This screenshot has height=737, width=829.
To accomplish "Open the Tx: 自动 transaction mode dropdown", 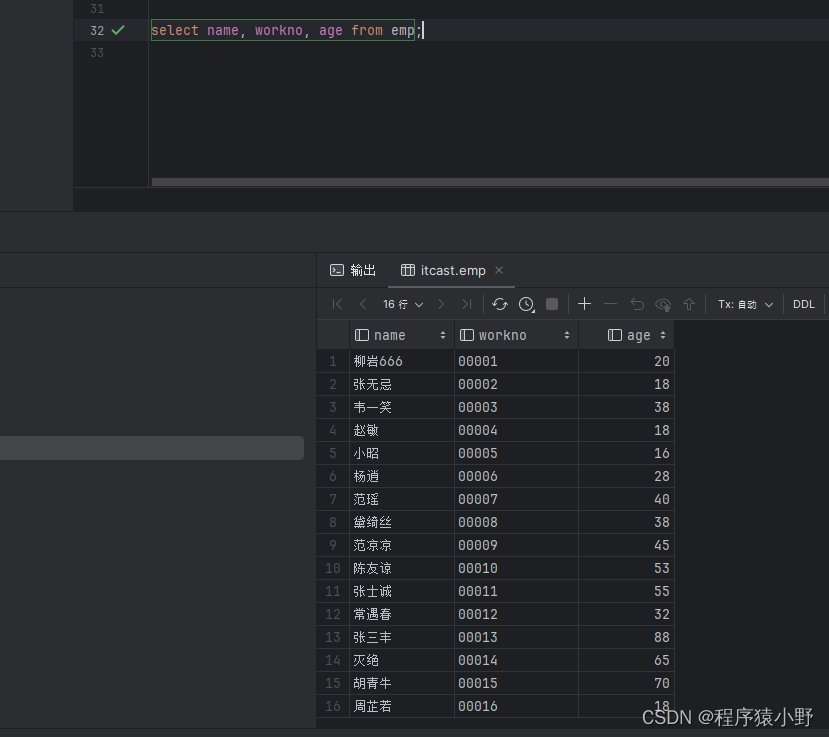I will tap(744, 304).
